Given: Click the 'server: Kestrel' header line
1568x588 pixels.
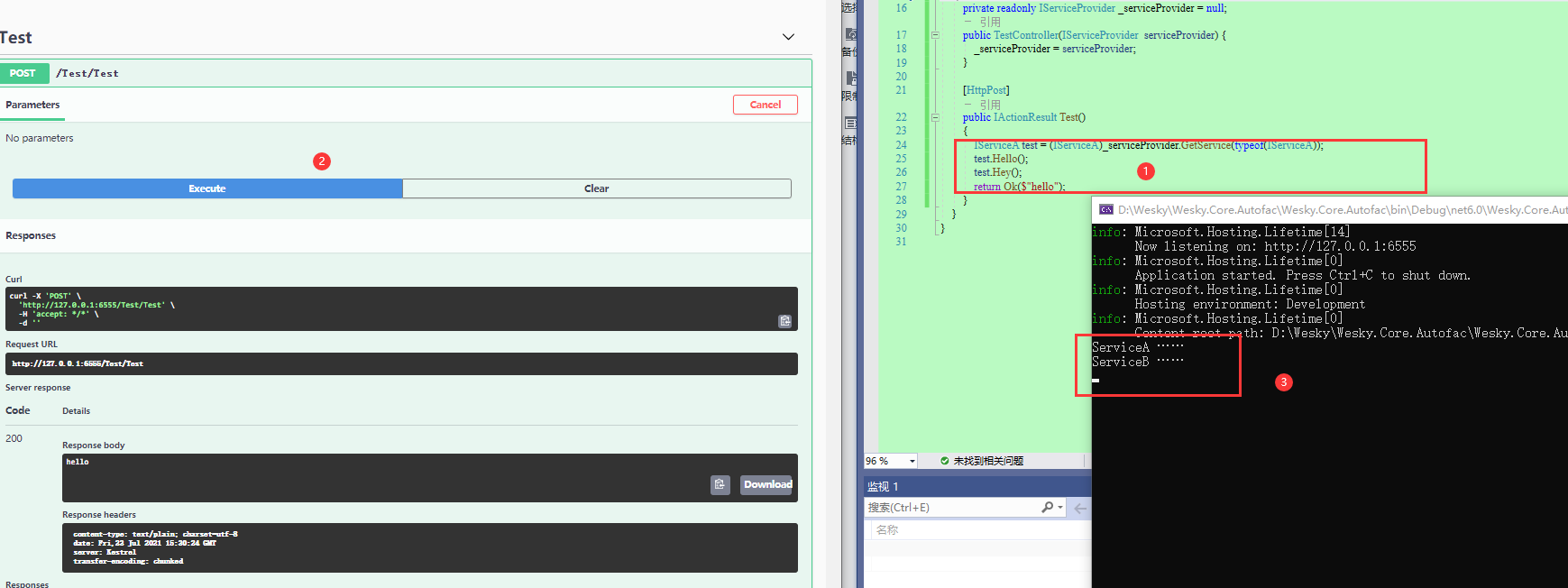Looking at the screenshot, I should pyautogui.click(x=105, y=552).
